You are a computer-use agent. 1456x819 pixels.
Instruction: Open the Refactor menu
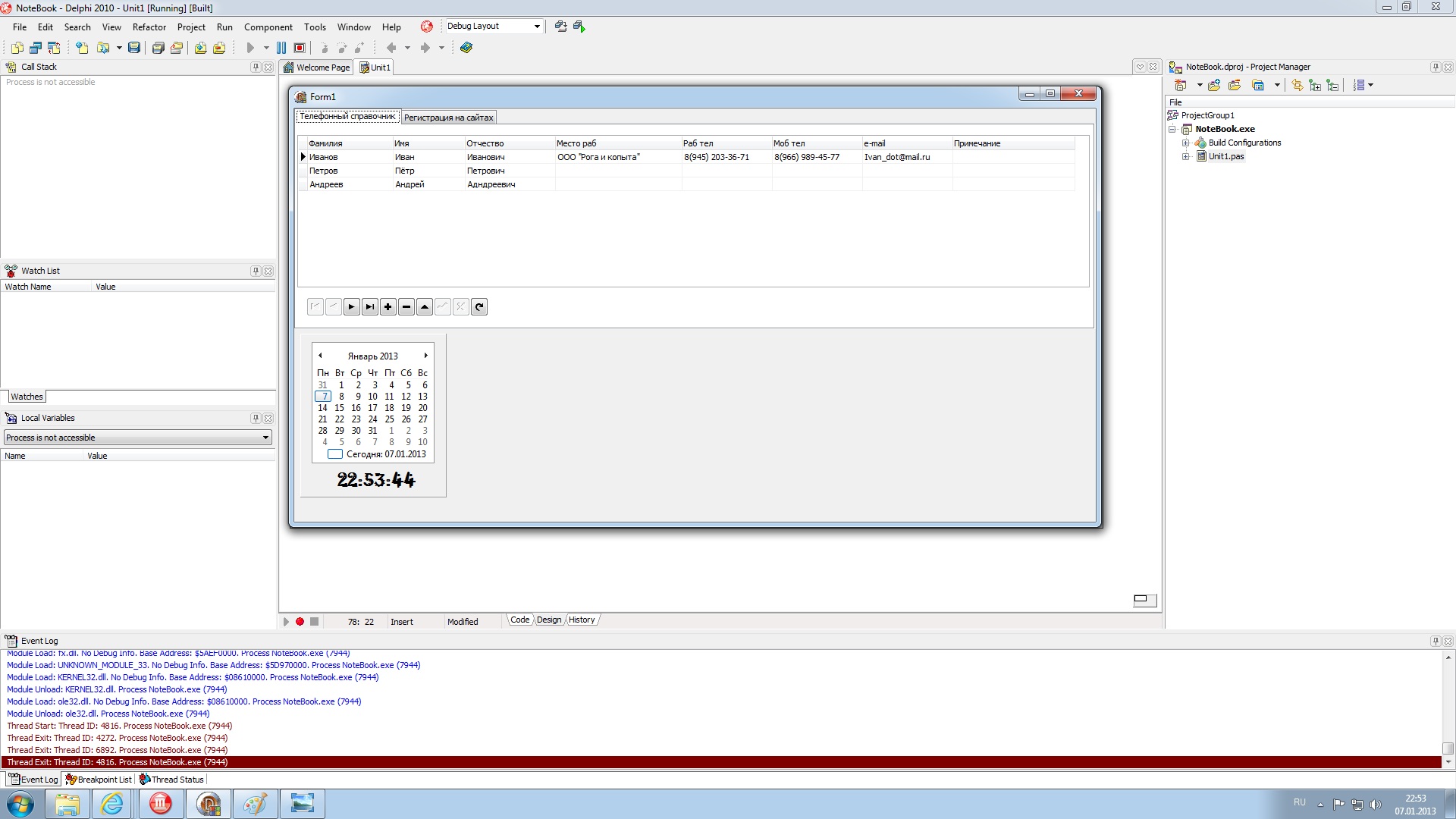(149, 27)
